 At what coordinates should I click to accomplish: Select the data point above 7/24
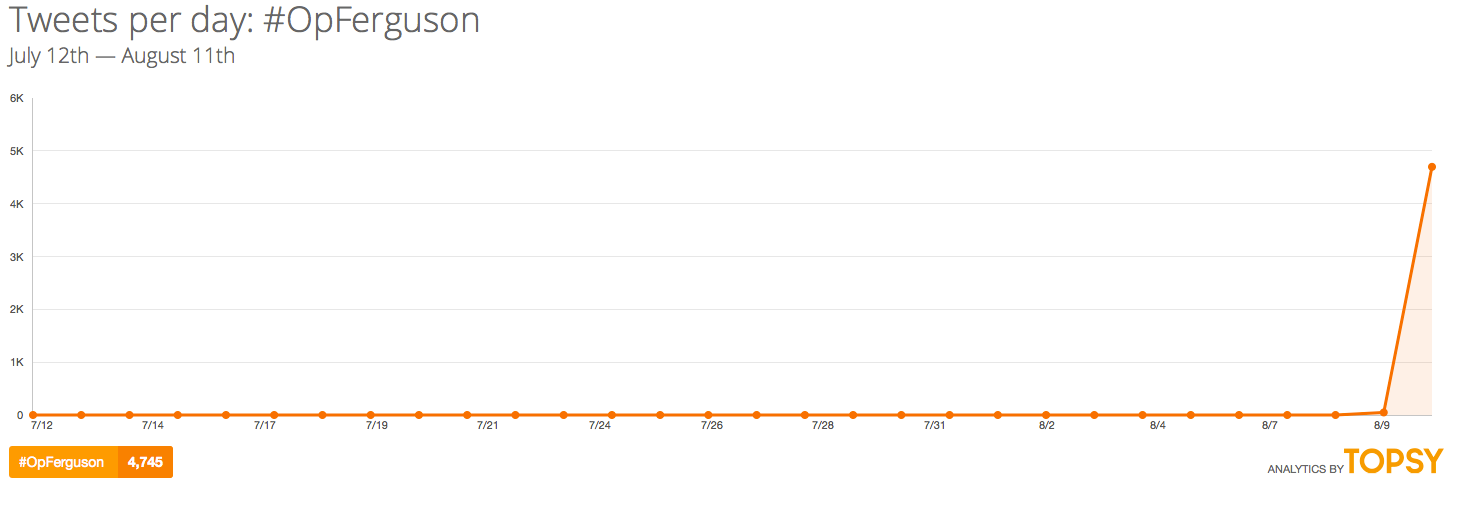click(x=612, y=414)
